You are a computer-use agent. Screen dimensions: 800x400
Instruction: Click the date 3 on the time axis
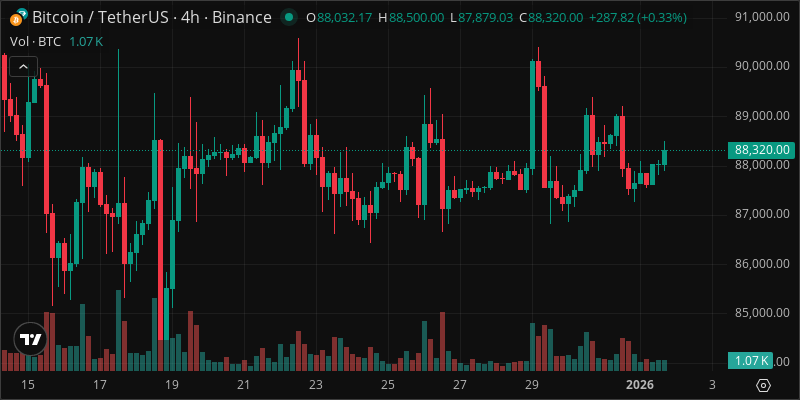[712, 385]
